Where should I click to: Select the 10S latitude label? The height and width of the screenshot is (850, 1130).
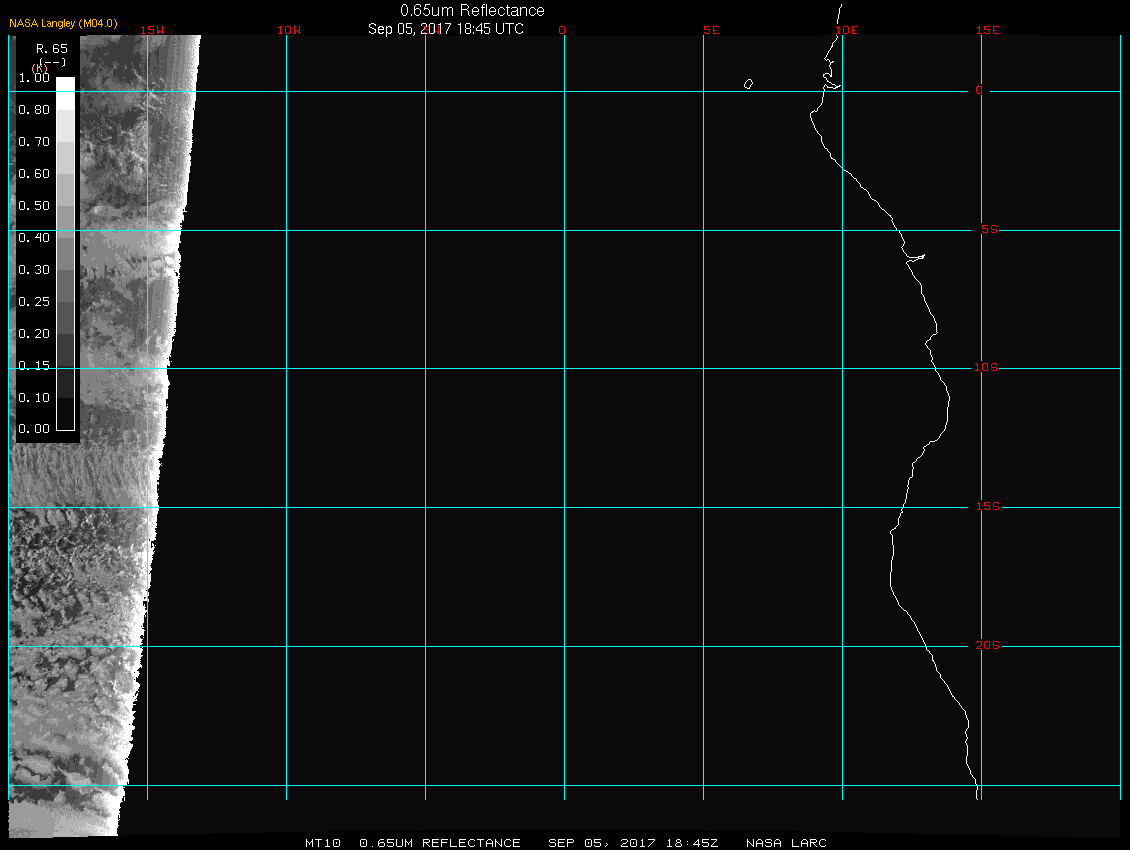[x=986, y=368]
